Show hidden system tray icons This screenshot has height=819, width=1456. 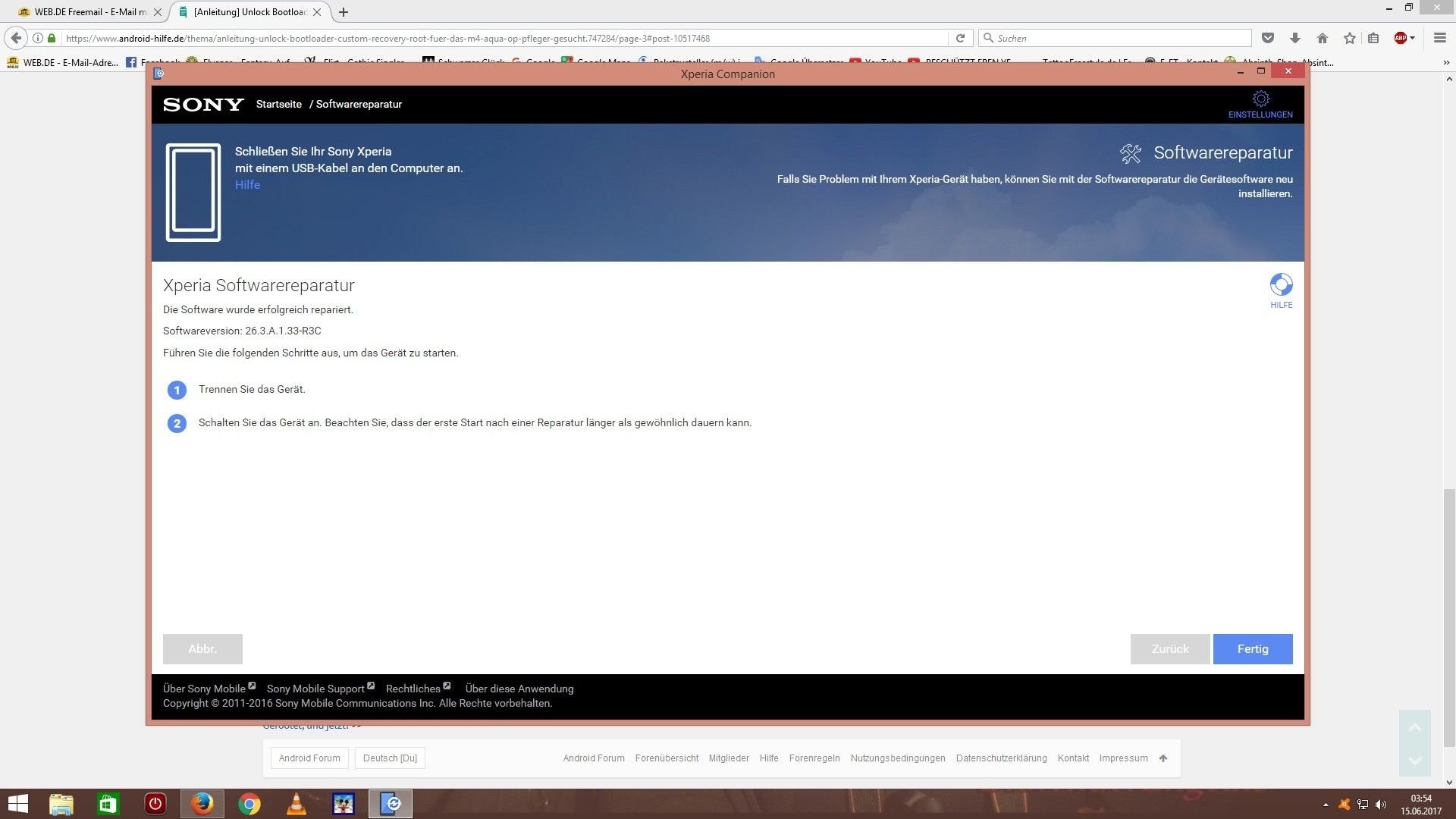tap(1326, 805)
